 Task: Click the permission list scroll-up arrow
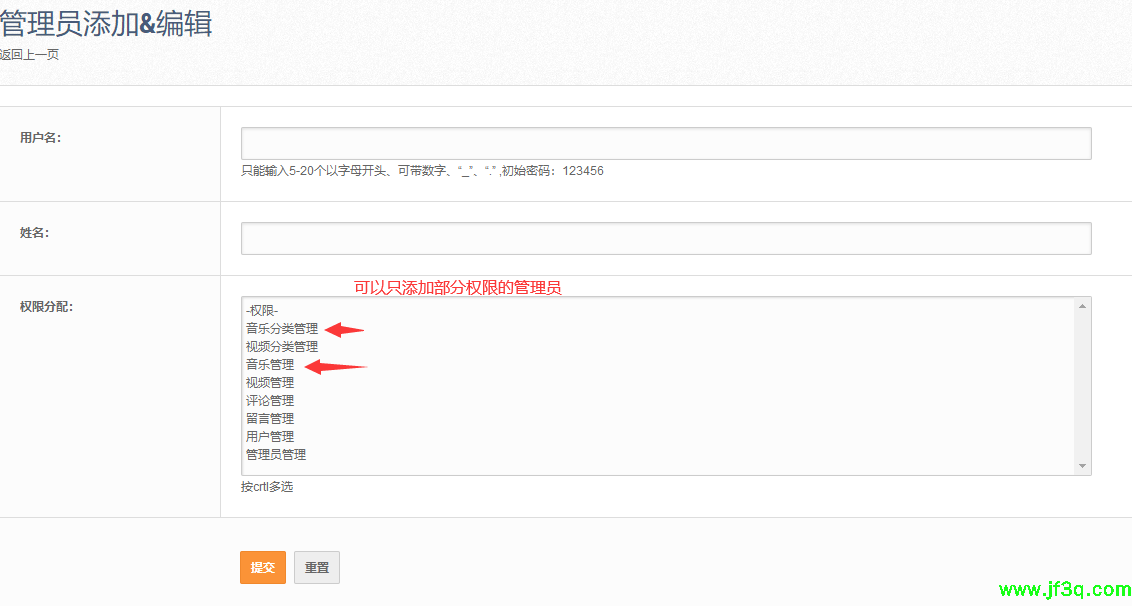tap(1081, 306)
